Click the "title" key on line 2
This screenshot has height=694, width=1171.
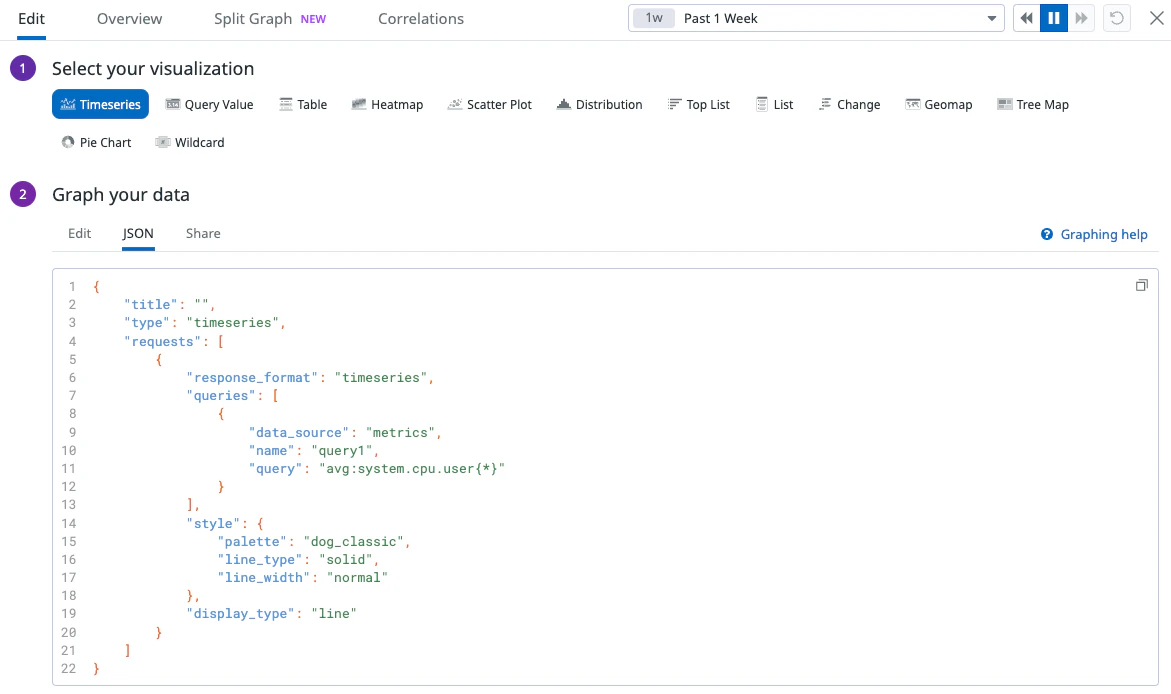pyautogui.click(x=151, y=305)
